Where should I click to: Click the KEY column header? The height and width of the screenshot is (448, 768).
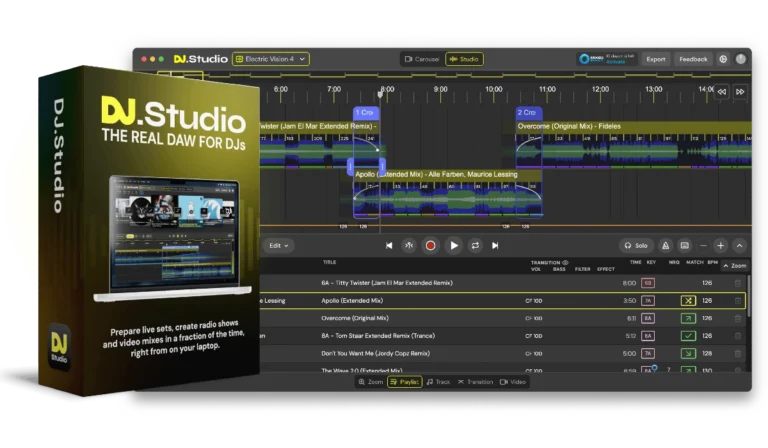click(x=651, y=262)
